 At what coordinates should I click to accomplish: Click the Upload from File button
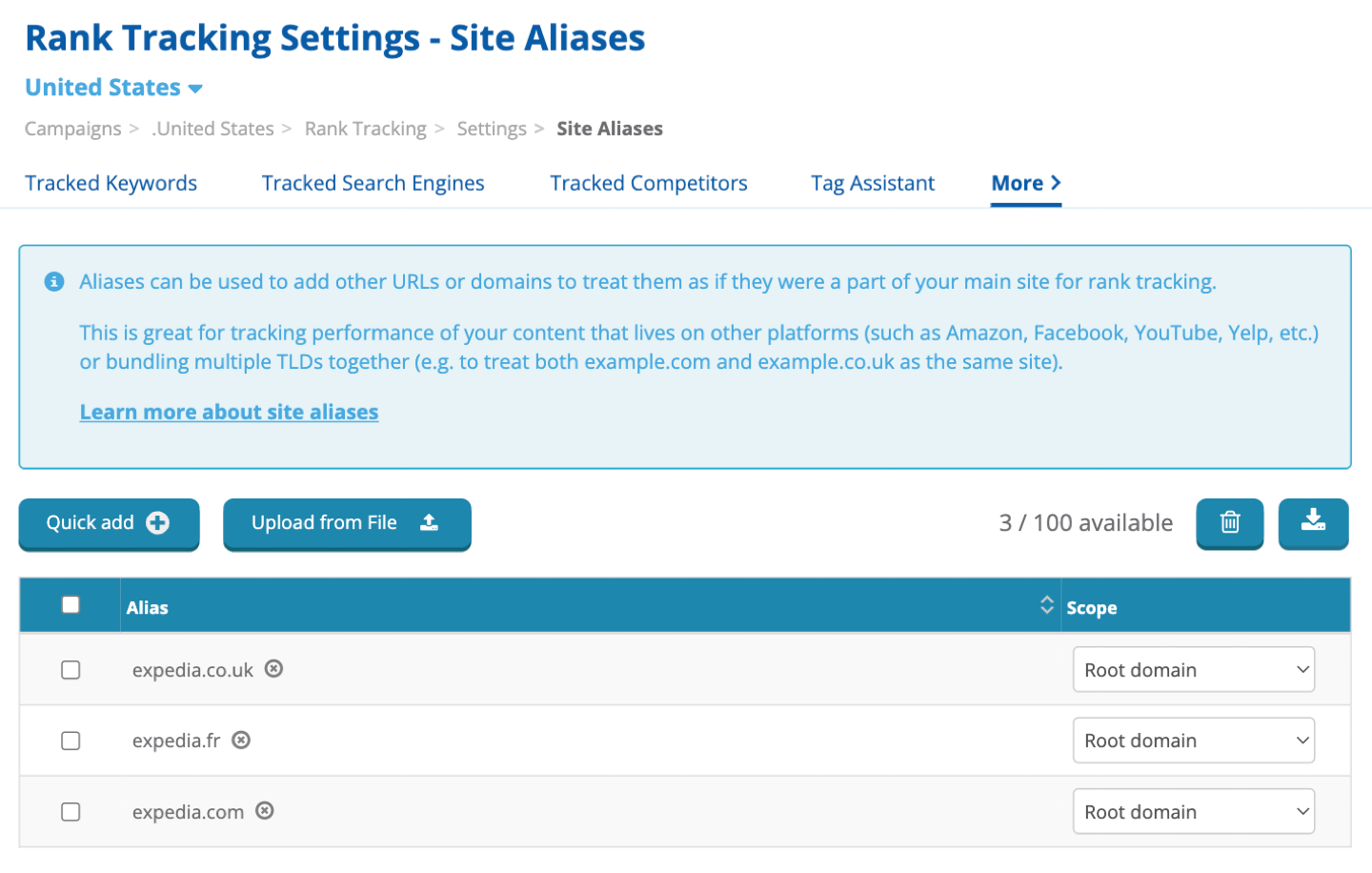347,523
